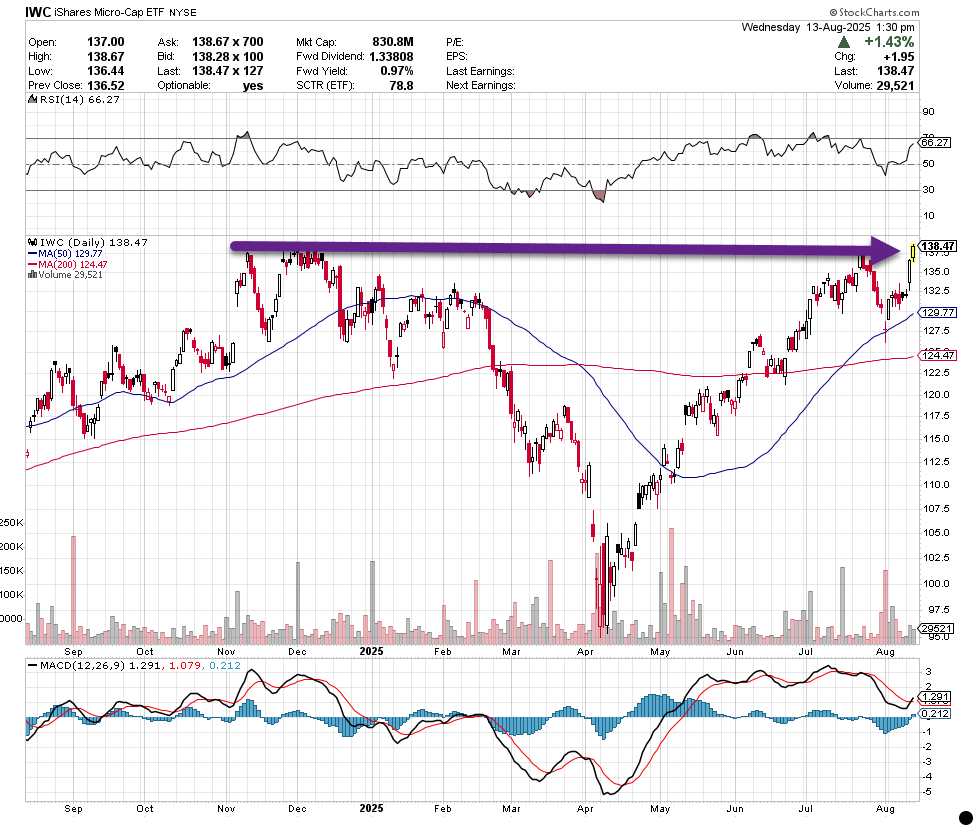Click the Low value 136.44
This screenshot has width=976, height=828.
point(106,71)
